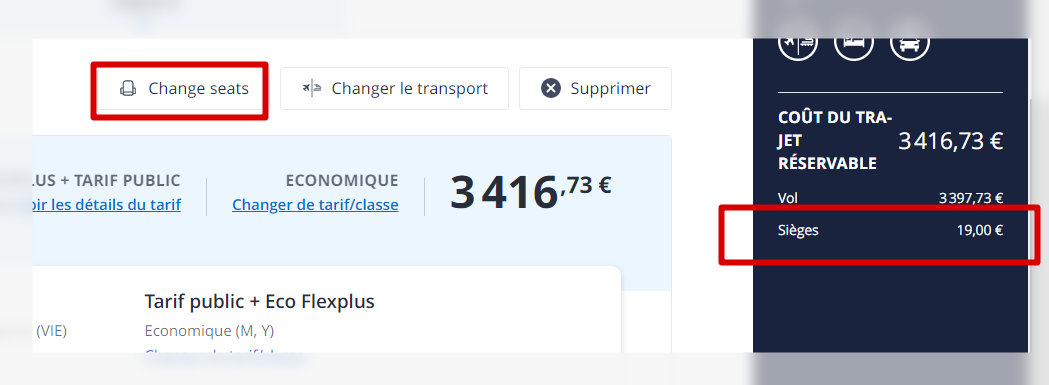
Task: Click Changer de tarif/classe link under ECONOMIQUE
Action: click(x=315, y=204)
